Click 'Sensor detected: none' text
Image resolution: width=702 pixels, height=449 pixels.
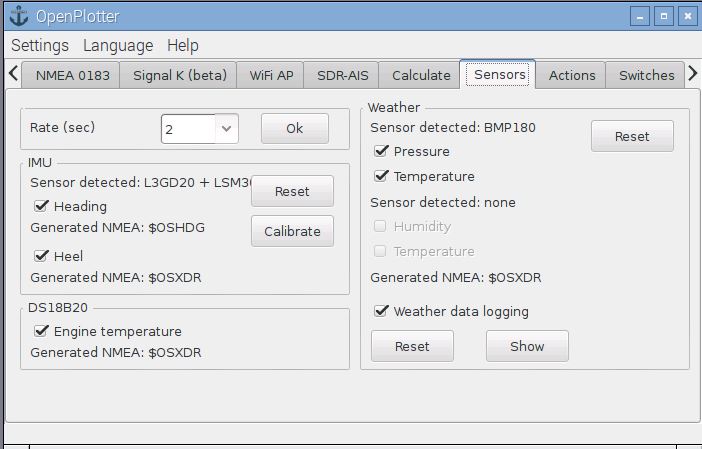[x=443, y=202]
